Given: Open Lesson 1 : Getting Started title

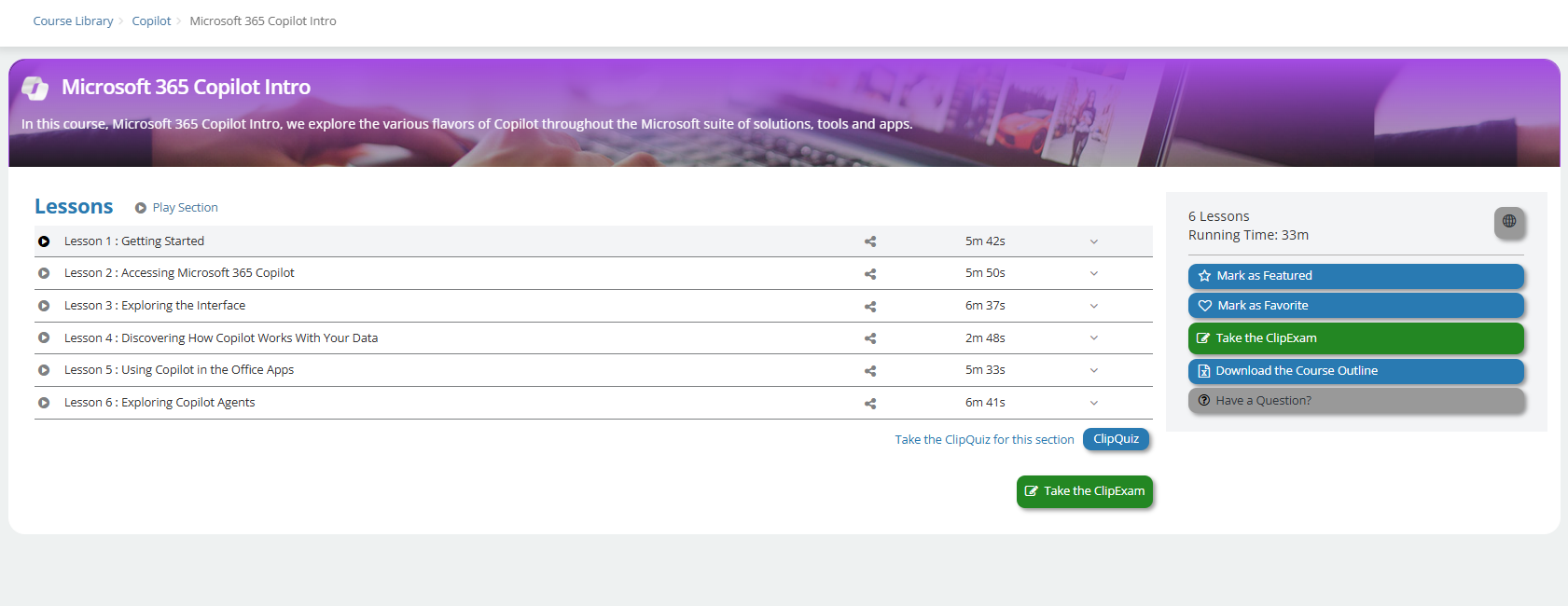Looking at the screenshot, I should [134, 241].
